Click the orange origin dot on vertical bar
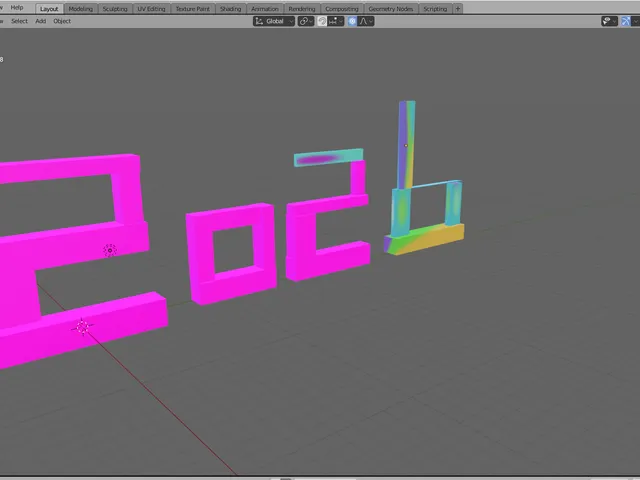Viewport: 640px width, 480px height. pyautogui.click(x=406, y=145)
